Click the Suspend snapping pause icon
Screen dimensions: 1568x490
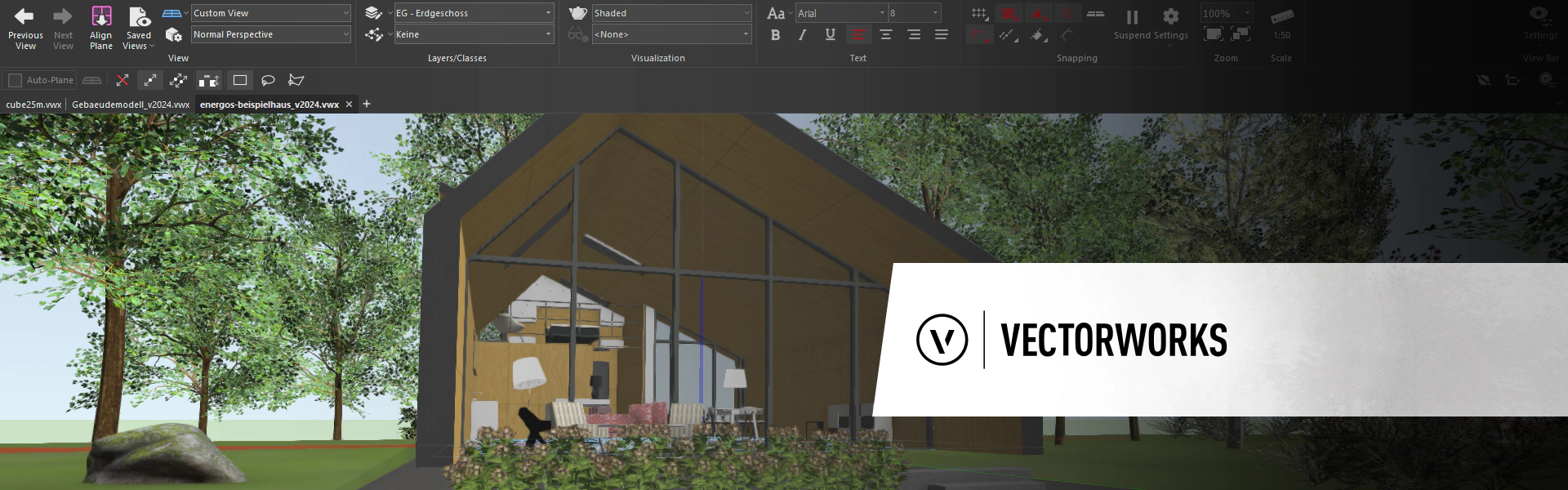[x=1132, y=17]
